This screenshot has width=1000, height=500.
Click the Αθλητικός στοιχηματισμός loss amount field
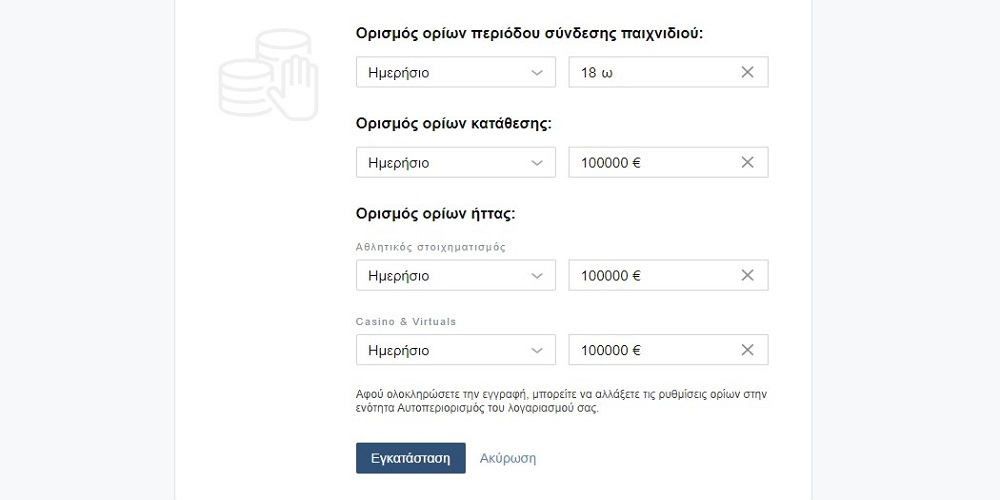click(x=668, y=275)
